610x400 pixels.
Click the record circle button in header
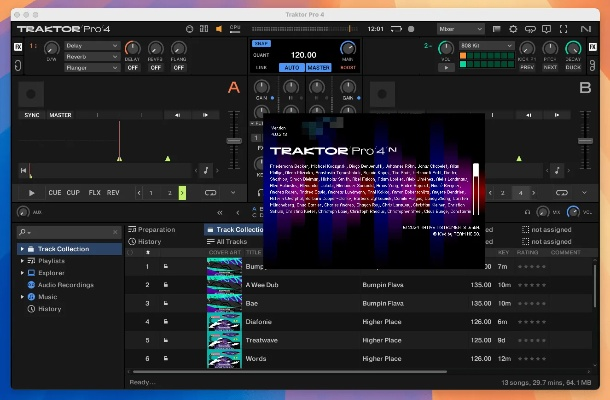coord(411,29)
